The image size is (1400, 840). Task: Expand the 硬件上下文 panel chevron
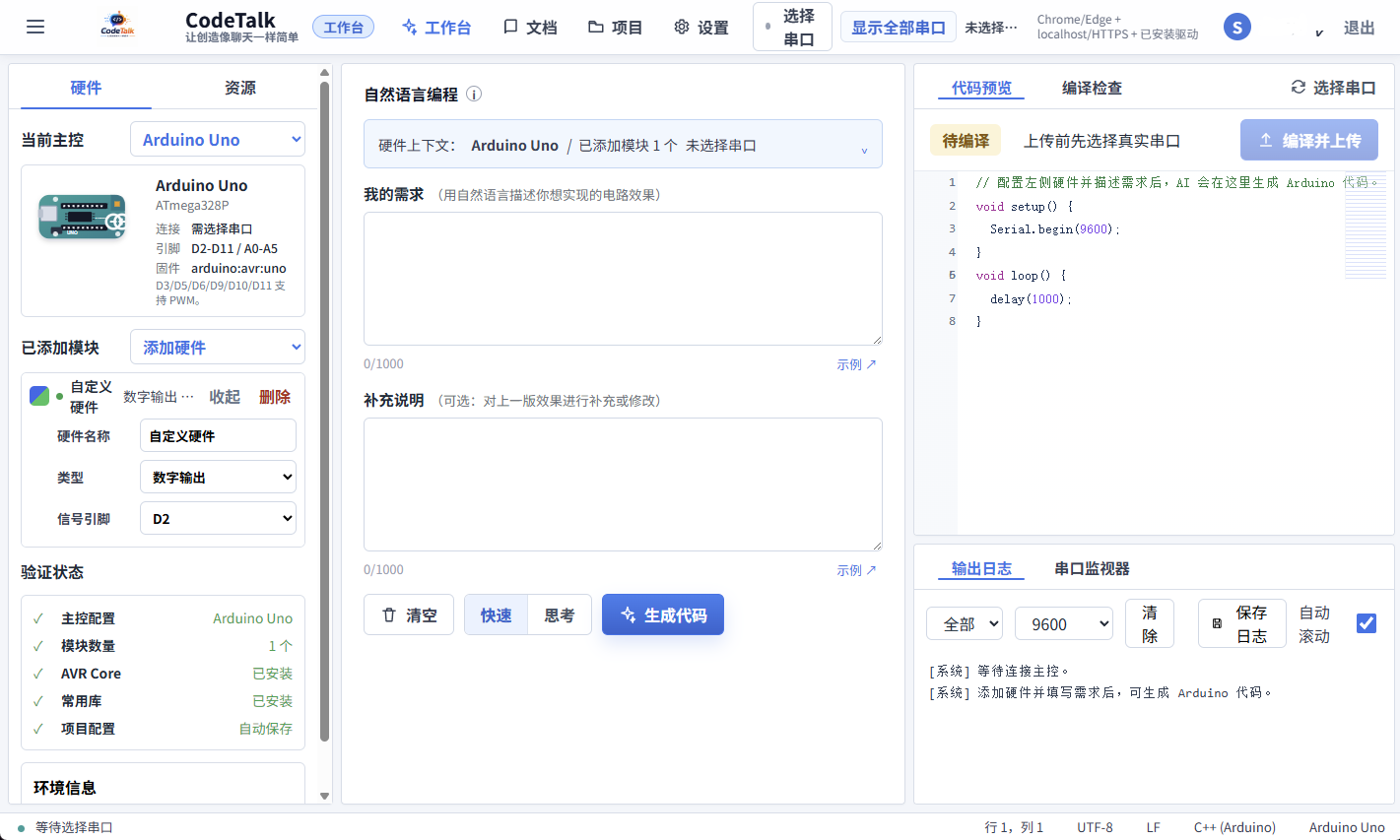click(x=864, y=150)
